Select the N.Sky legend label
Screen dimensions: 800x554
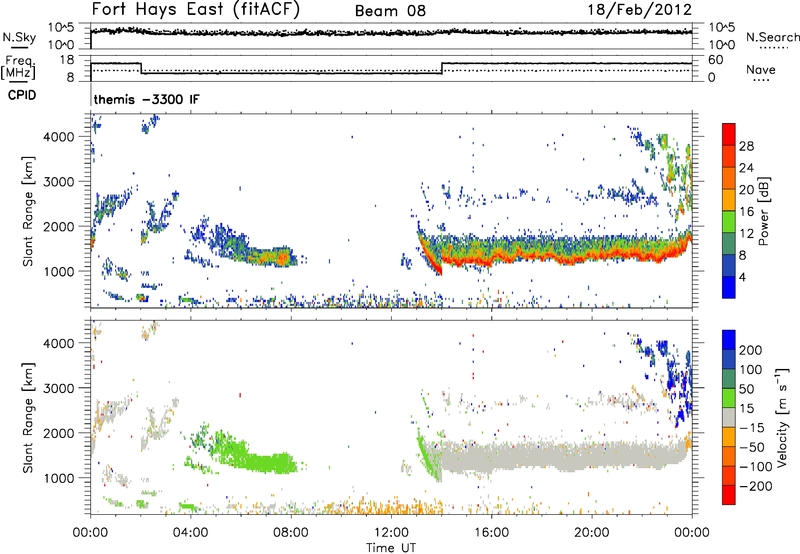click(x=19, y=38)
